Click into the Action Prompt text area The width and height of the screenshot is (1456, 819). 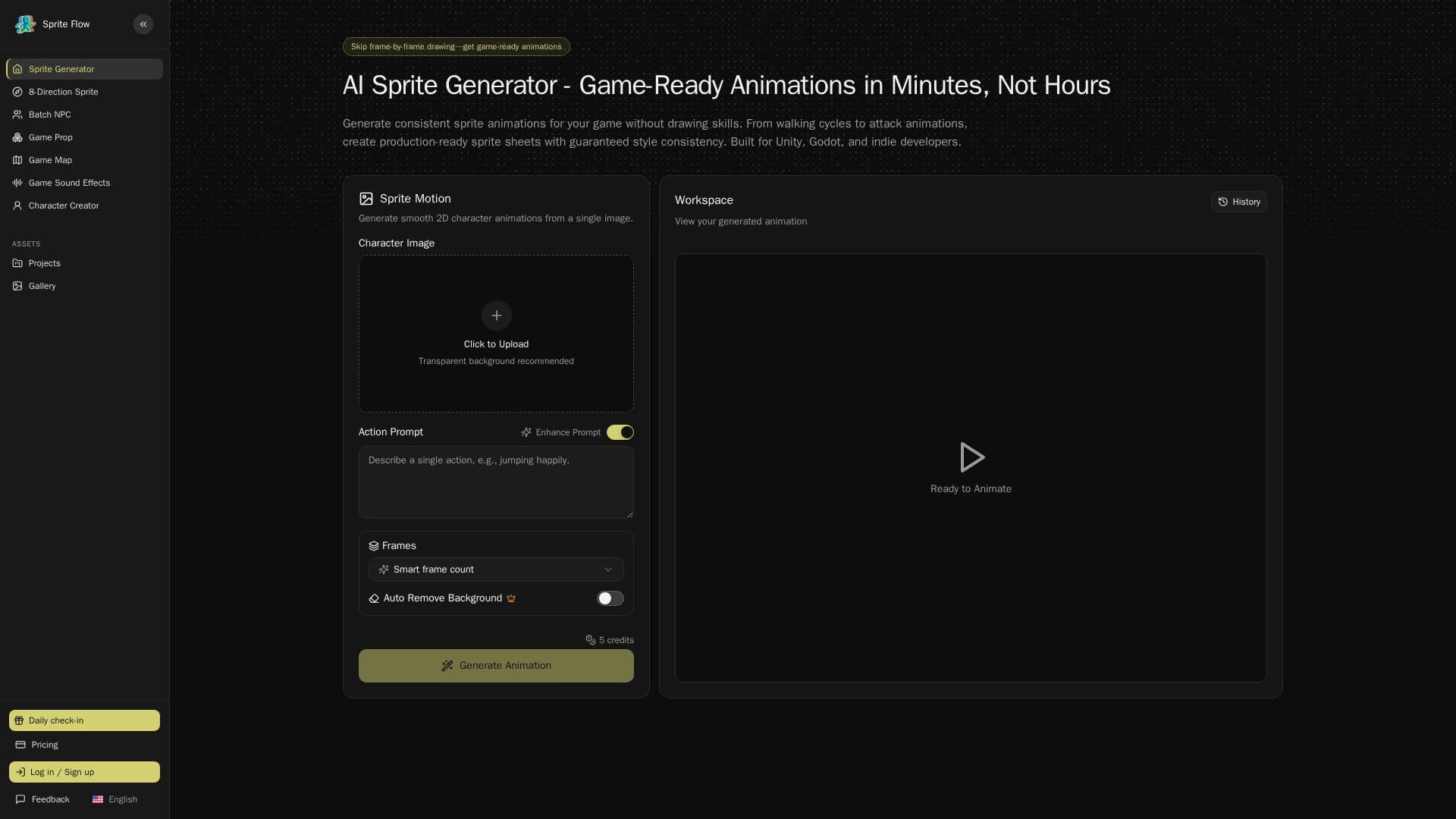(496, 482)
